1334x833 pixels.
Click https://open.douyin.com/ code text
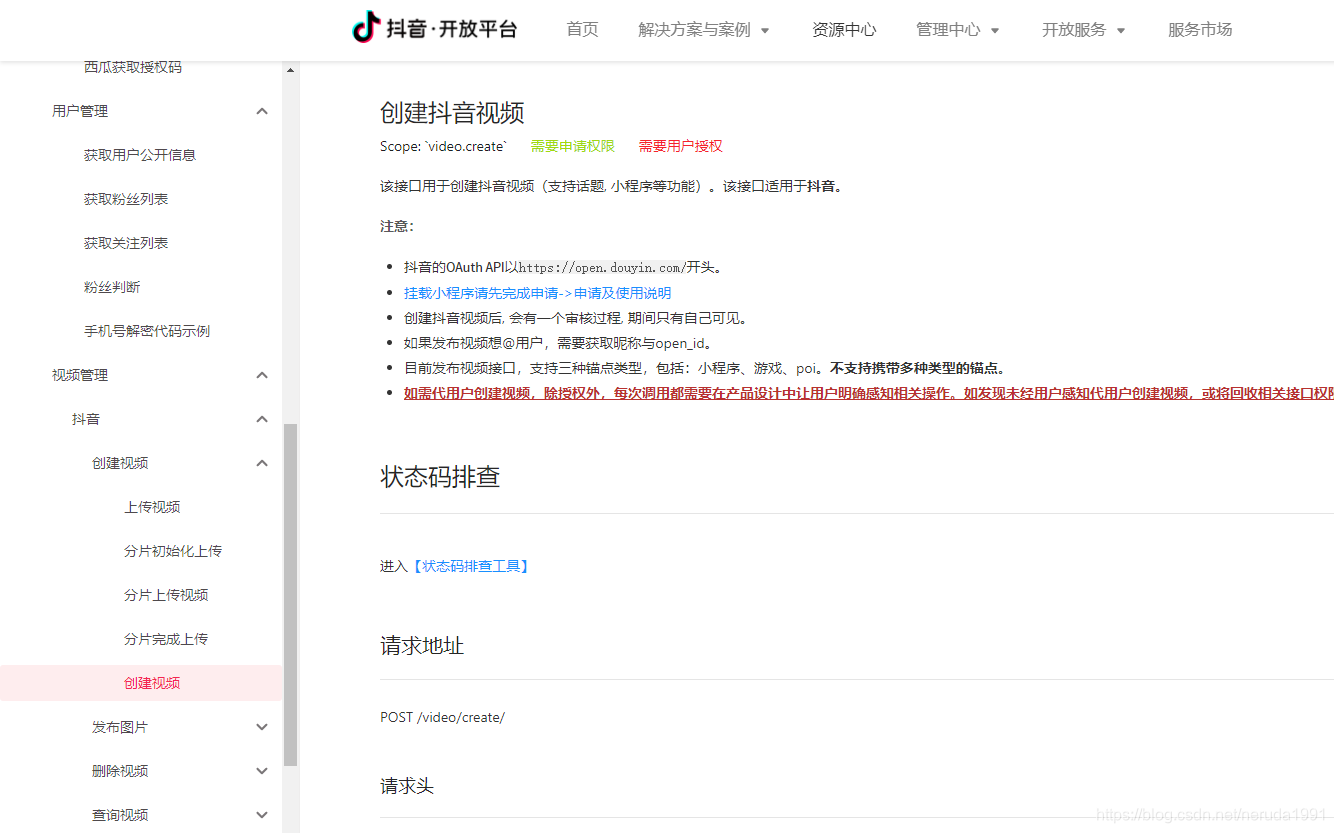601,267
